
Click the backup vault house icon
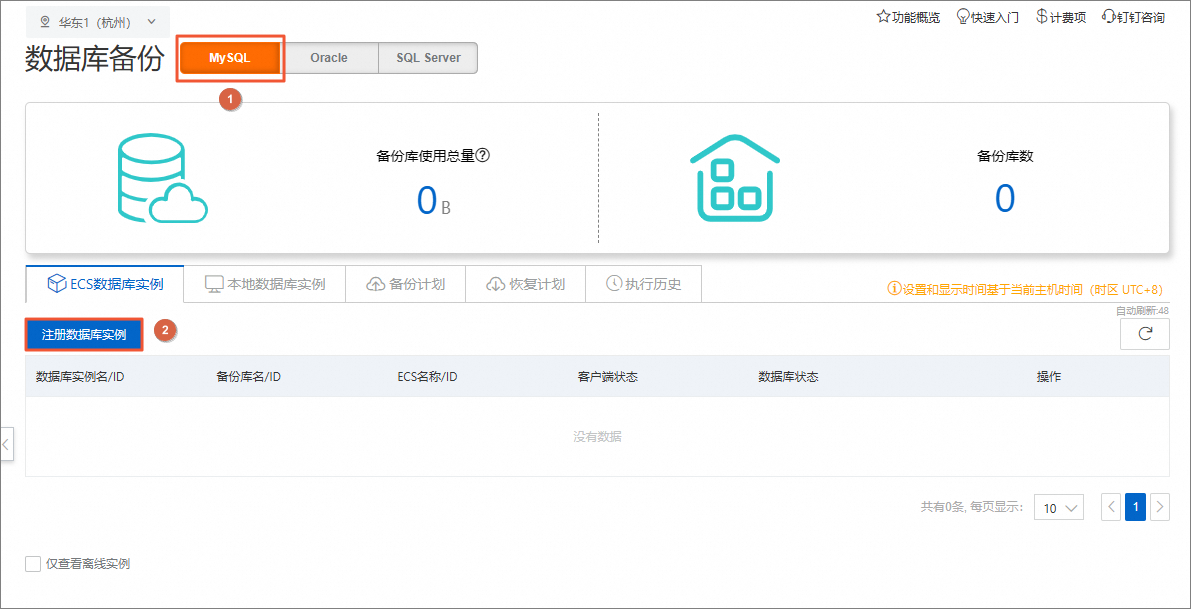pyautogui.click(x=735, y=178)
